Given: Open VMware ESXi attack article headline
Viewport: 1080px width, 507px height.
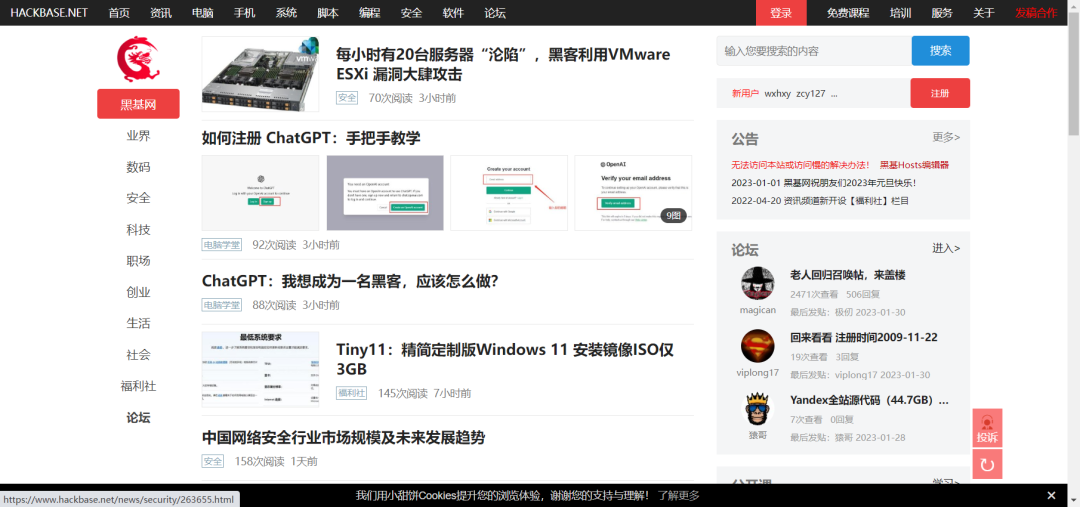Looking at the screenshot, I should click(503, 64).
